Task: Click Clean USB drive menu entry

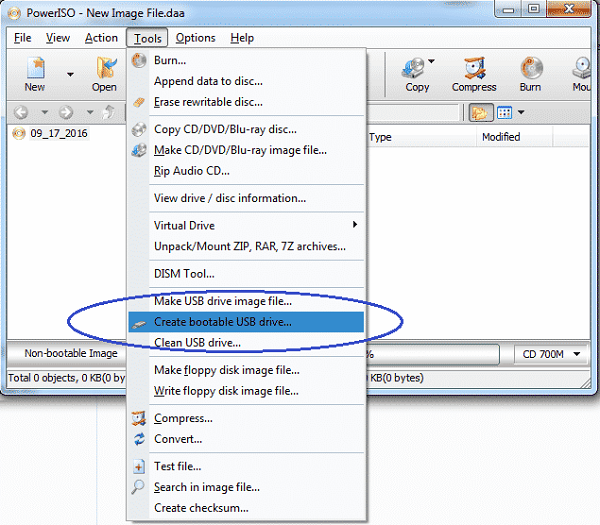Action: 197,343
